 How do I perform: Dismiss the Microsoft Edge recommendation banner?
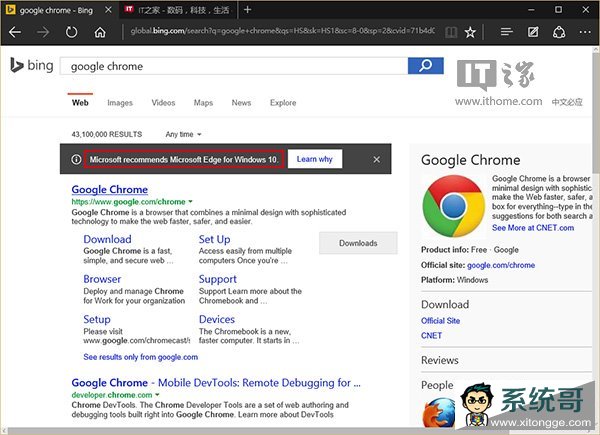pyautogui.click(x=377, y=159)
